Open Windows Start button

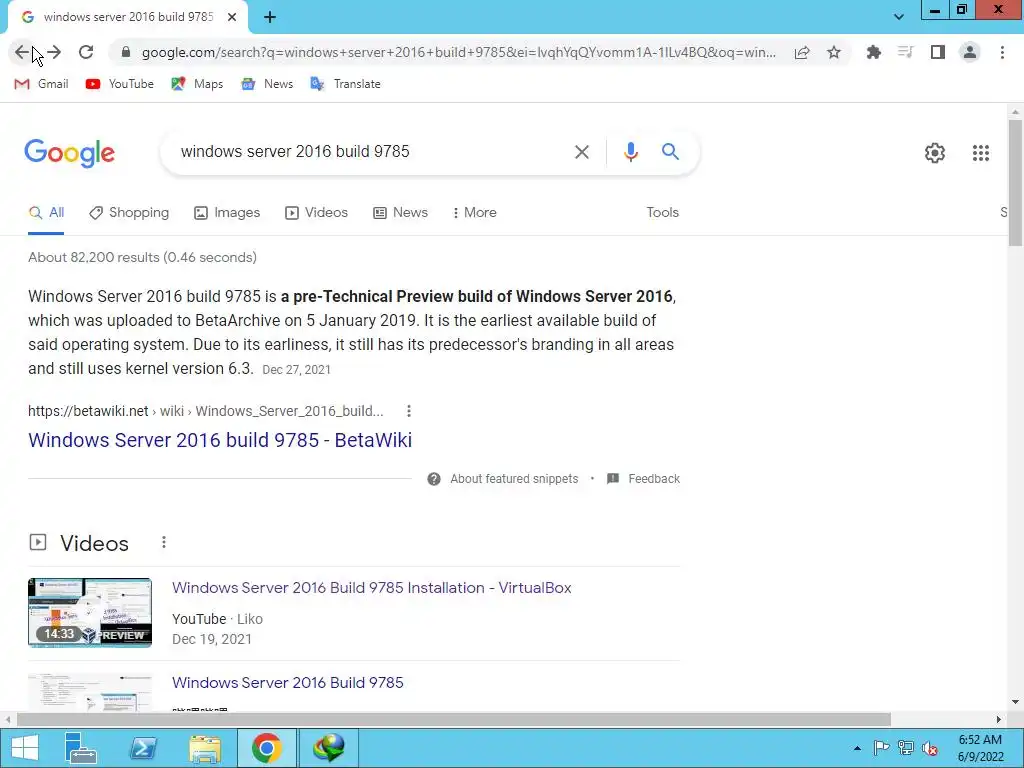click(24, 748)
